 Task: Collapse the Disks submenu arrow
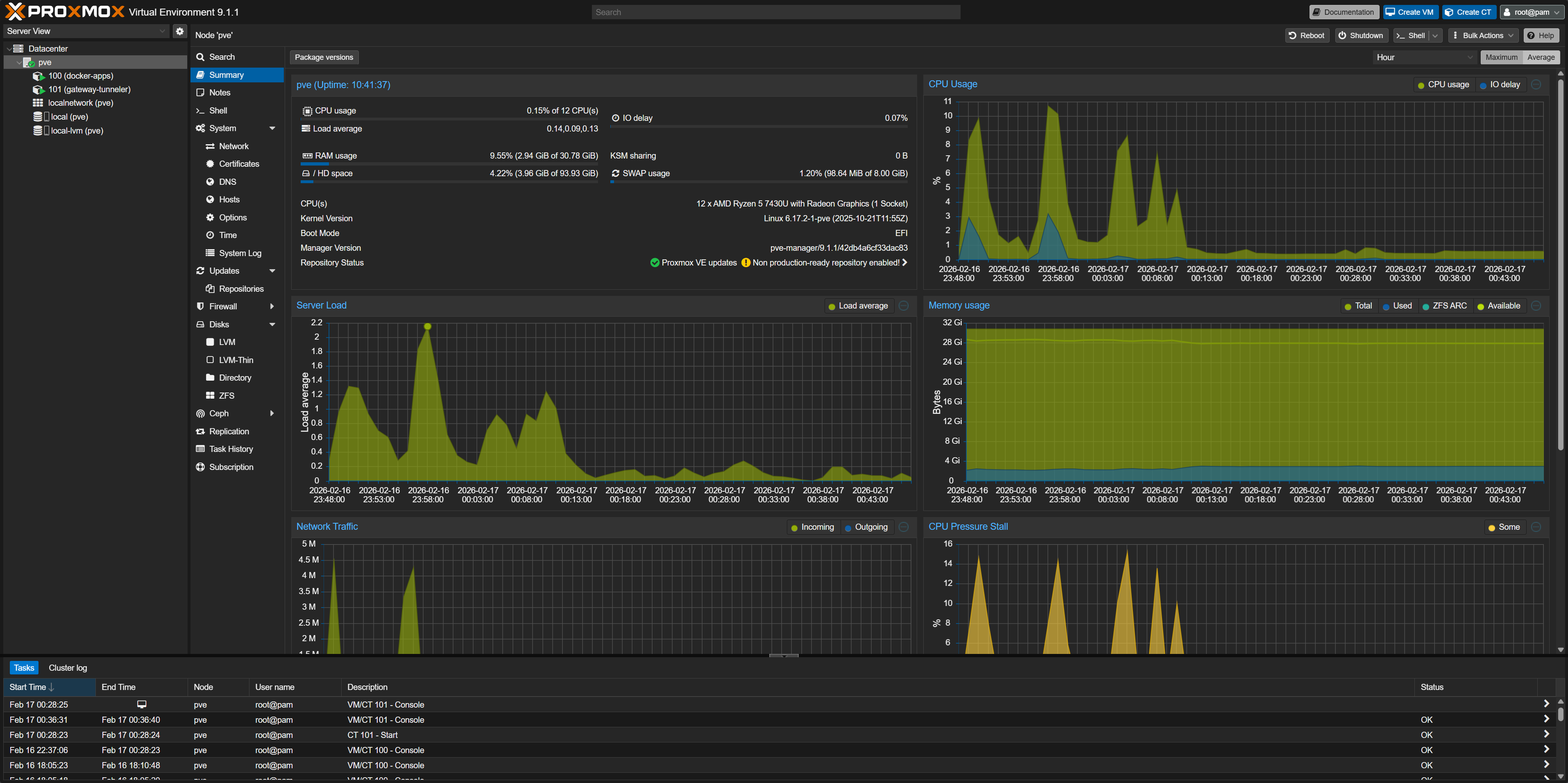point(272,325)
